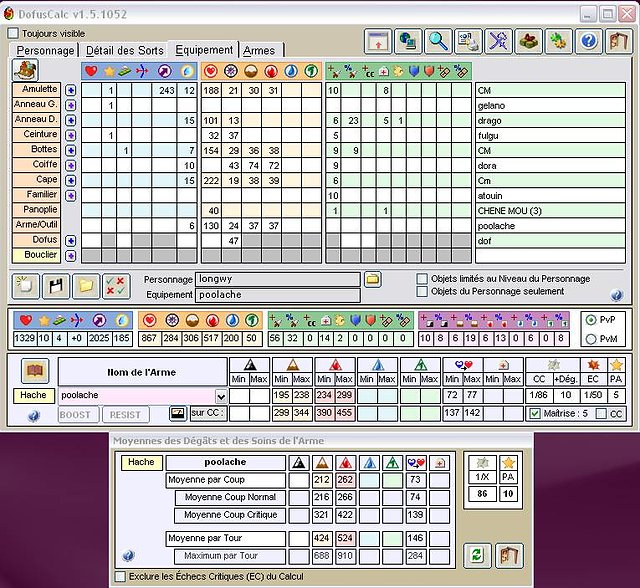The image size is (640, 588).
Task: Enable Objets du Personnage seulement checkbox
Action: [422, 291]
